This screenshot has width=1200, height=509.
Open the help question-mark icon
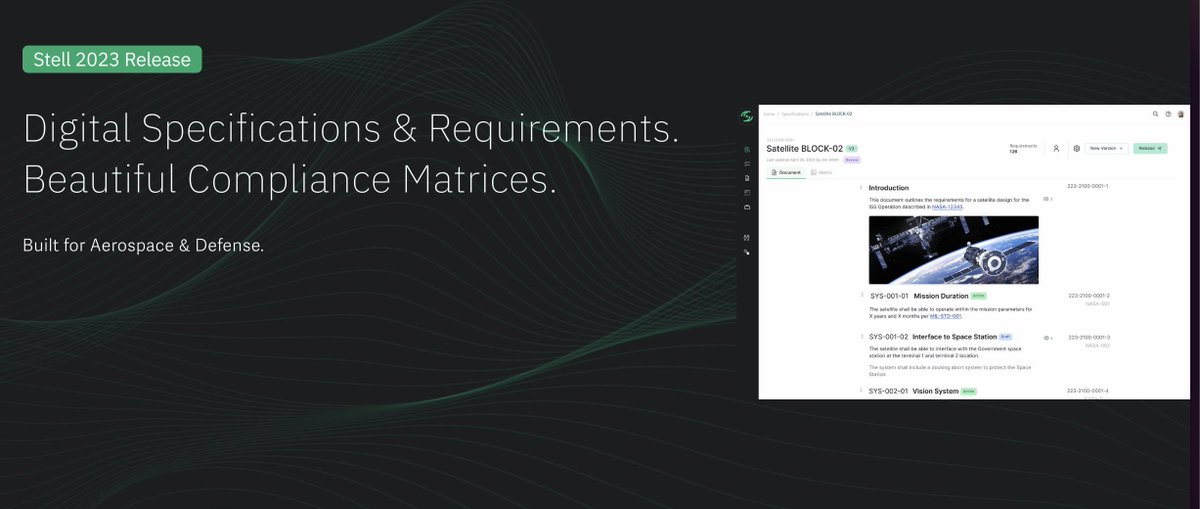tap(1168, 114)
